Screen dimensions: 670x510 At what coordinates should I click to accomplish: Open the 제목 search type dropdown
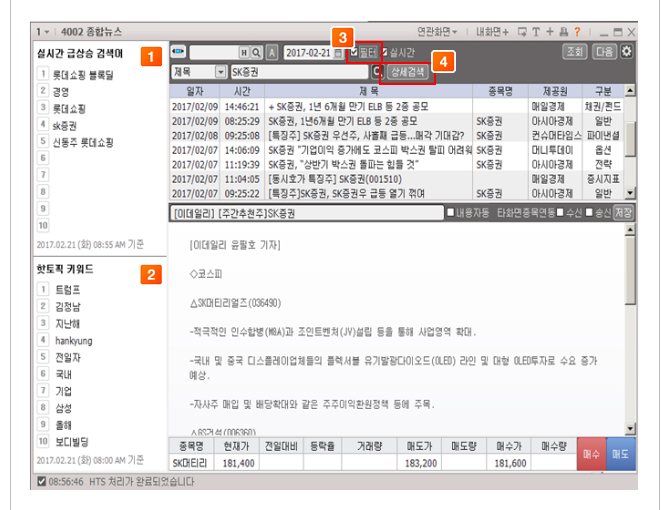click(220, 72)
